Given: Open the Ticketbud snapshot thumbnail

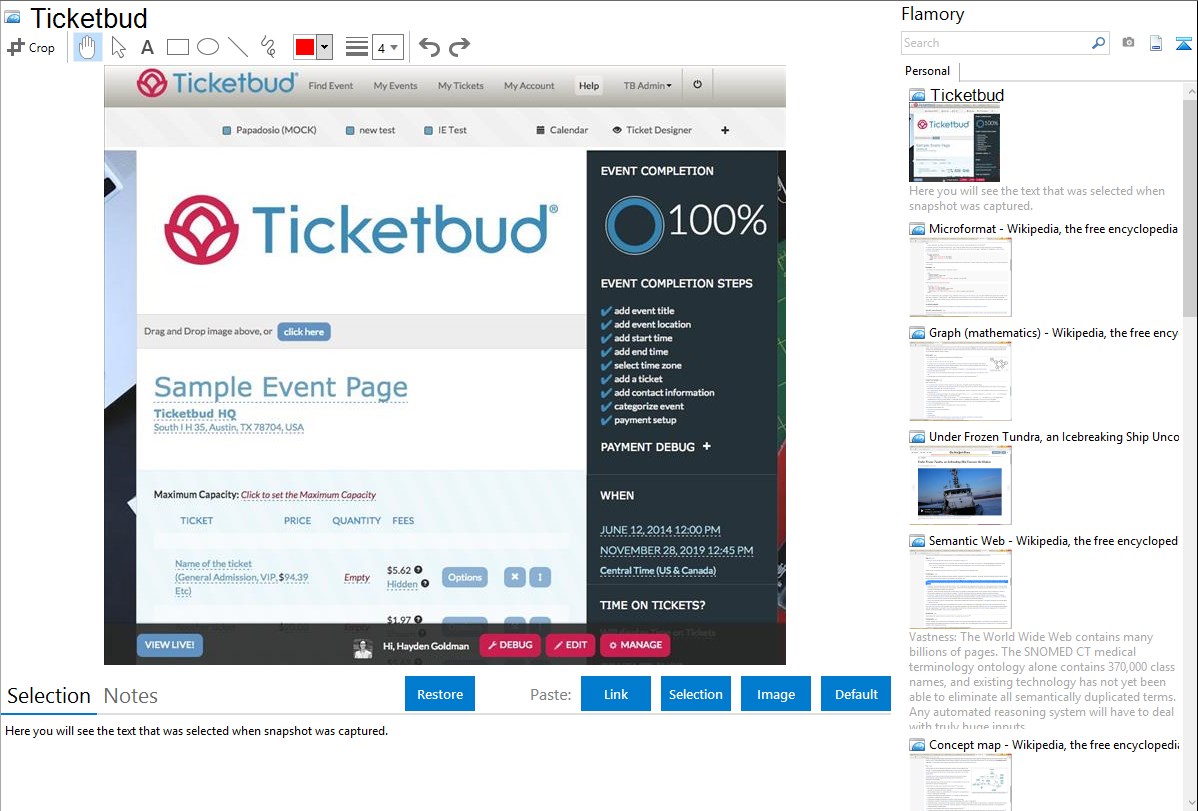Looking at the screenshot, I should tap(954, 142).
